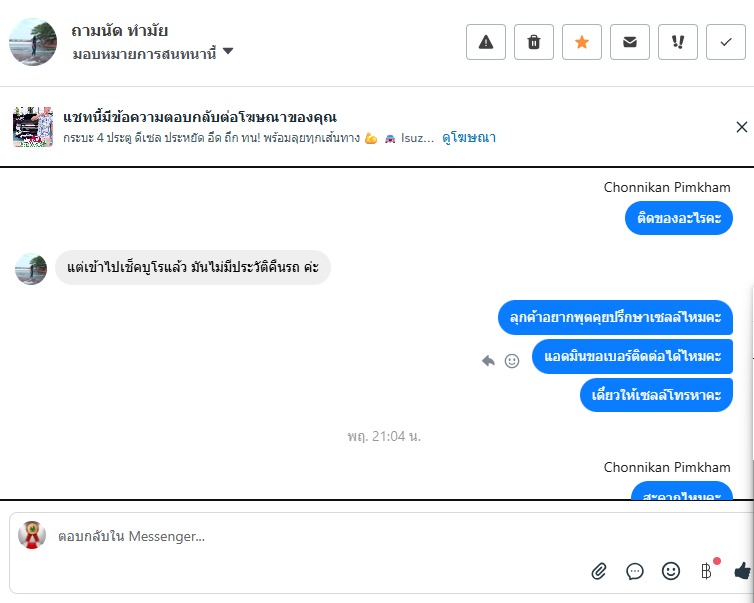This screenshot has width=754, height=603.
Task: Send a thumbs-up like
Action: (743, 571)
